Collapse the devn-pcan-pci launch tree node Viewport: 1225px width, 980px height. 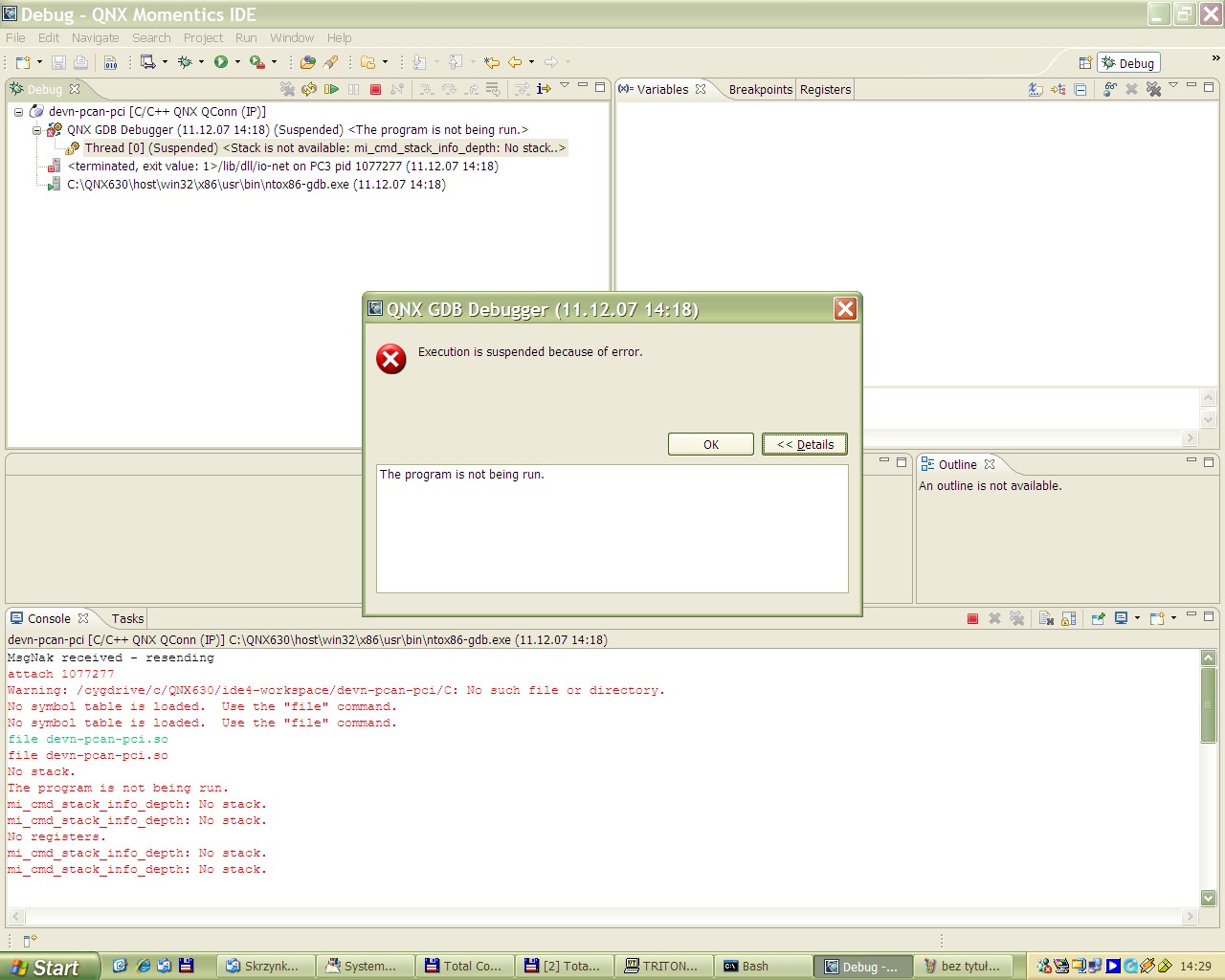click(18, 112)
